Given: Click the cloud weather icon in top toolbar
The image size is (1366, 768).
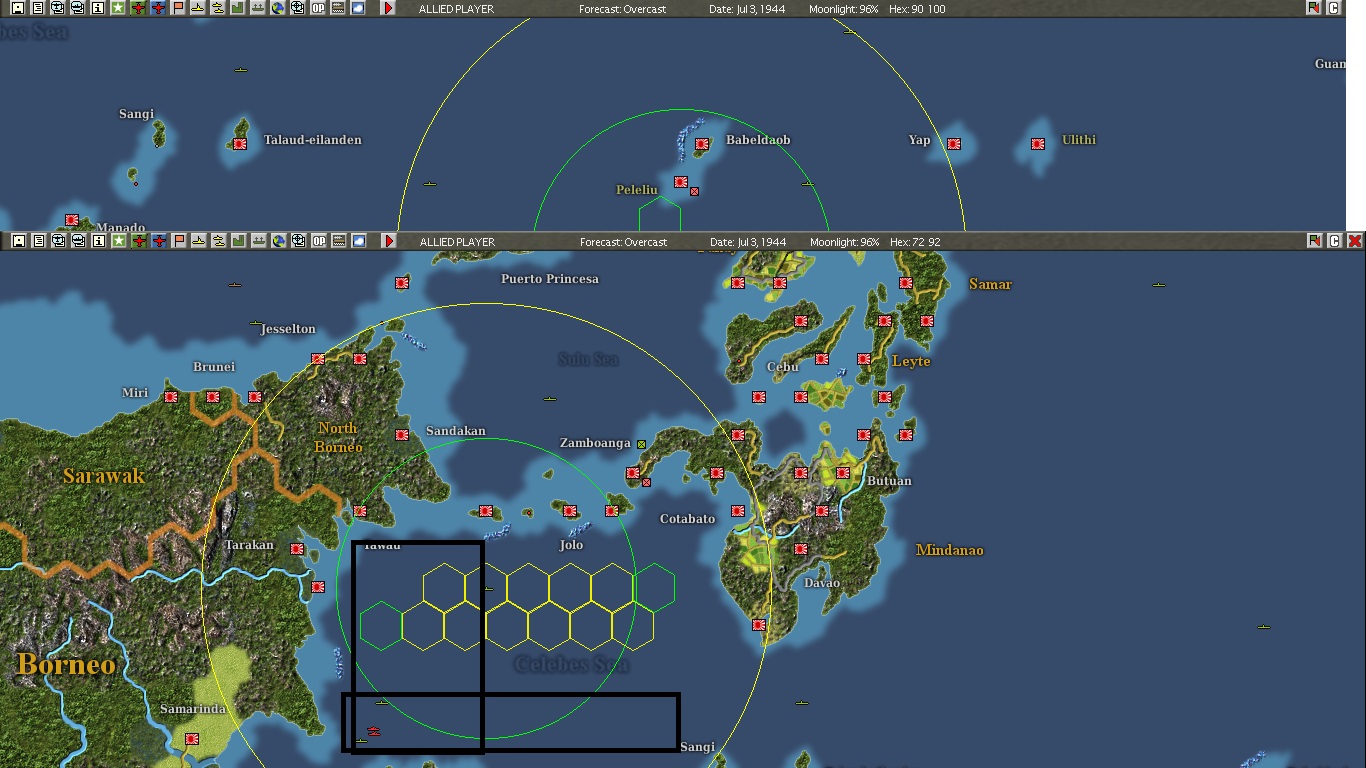Looking at the screenshot, I should [358, 8].
